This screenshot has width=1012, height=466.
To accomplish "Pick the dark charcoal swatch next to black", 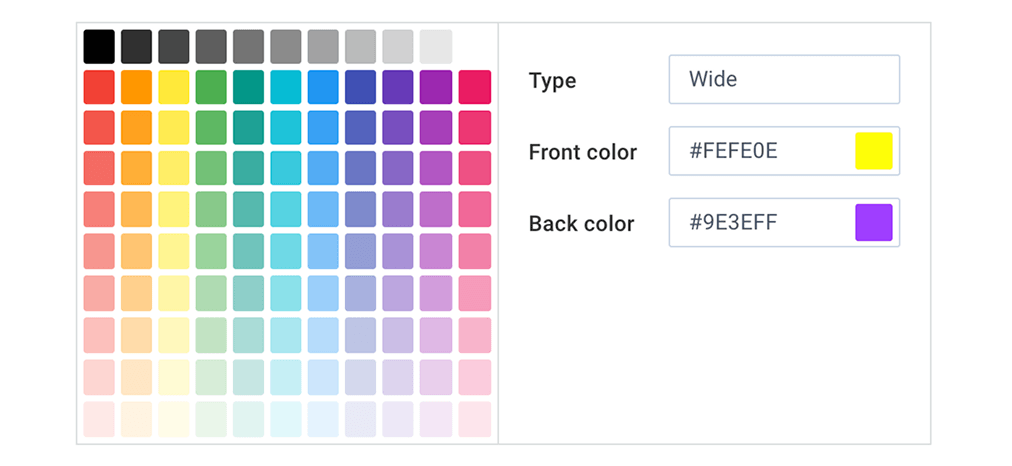I will point(137,46).
